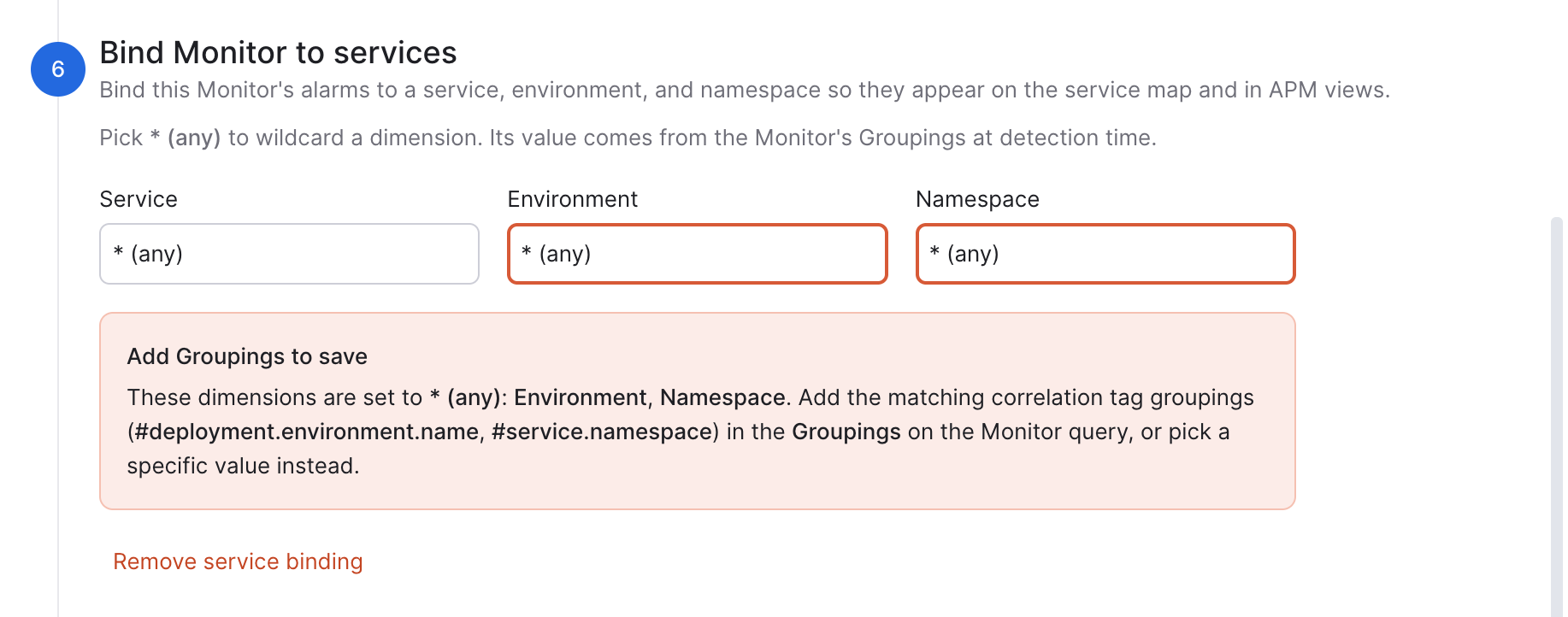
Task: Click the Namespace field label
Action: pos(977,199)
